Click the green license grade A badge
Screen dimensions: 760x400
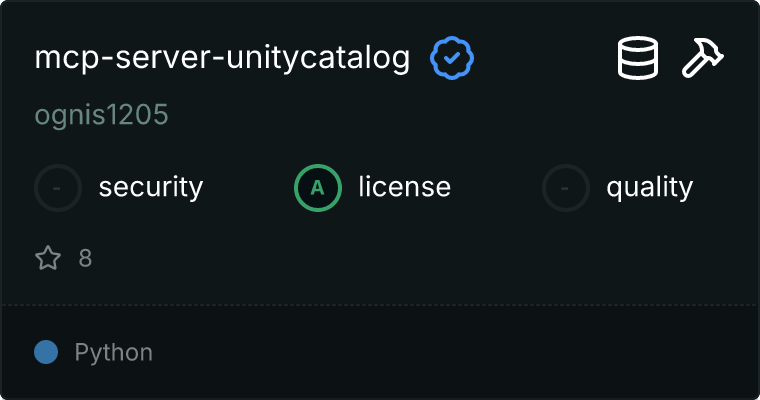318,187
